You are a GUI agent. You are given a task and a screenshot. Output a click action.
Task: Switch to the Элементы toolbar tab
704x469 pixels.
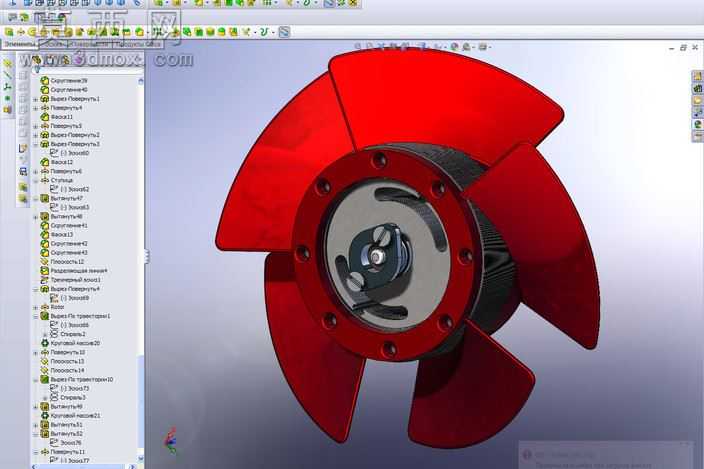tap(19, 44)
